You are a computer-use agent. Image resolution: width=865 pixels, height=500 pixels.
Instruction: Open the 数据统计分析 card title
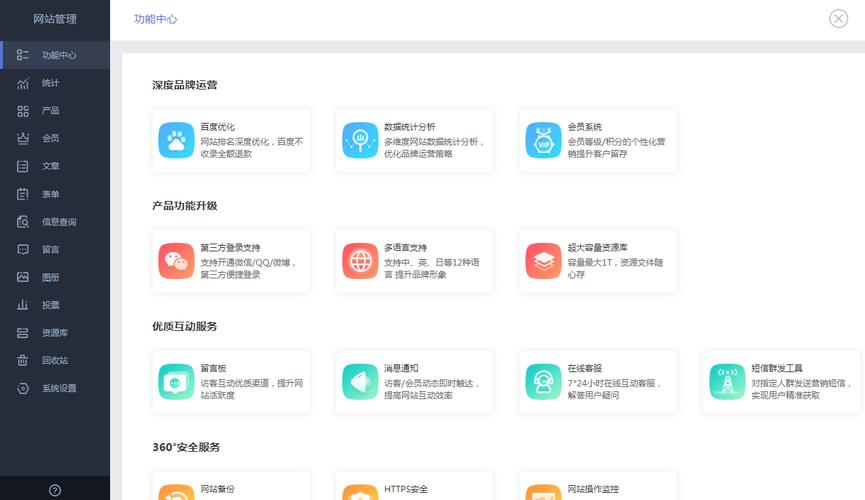409,127
